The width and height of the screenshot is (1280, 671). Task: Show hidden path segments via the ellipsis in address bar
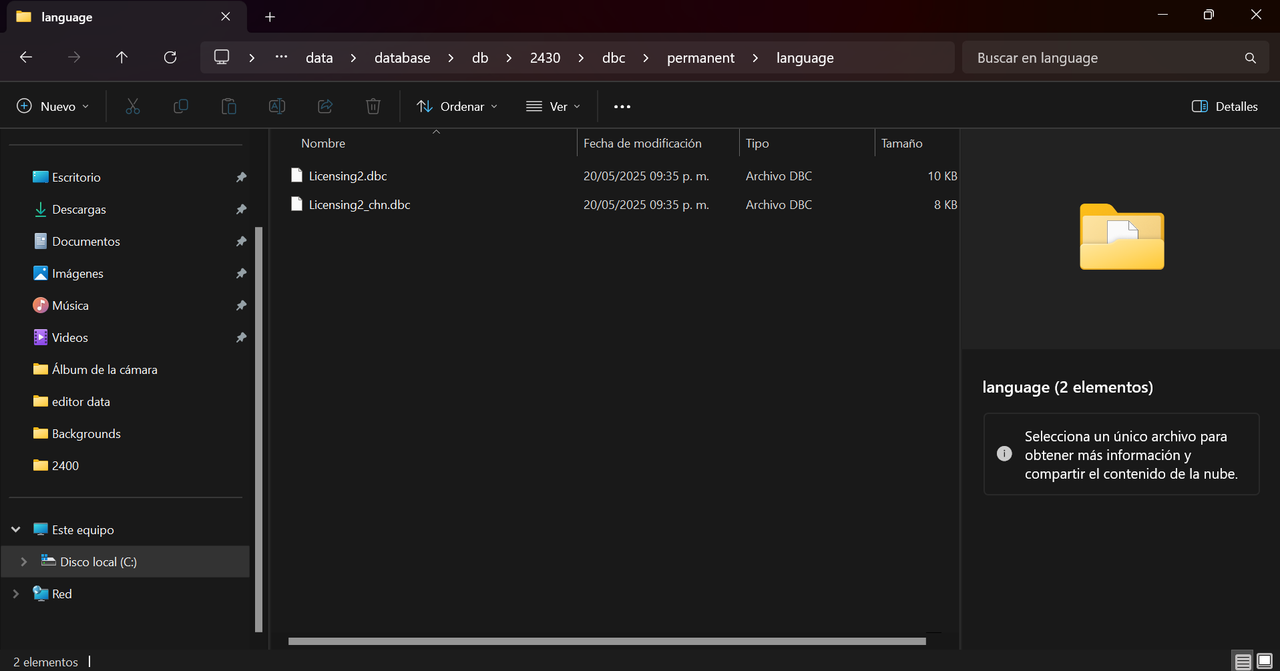click(x=282, y=58)
